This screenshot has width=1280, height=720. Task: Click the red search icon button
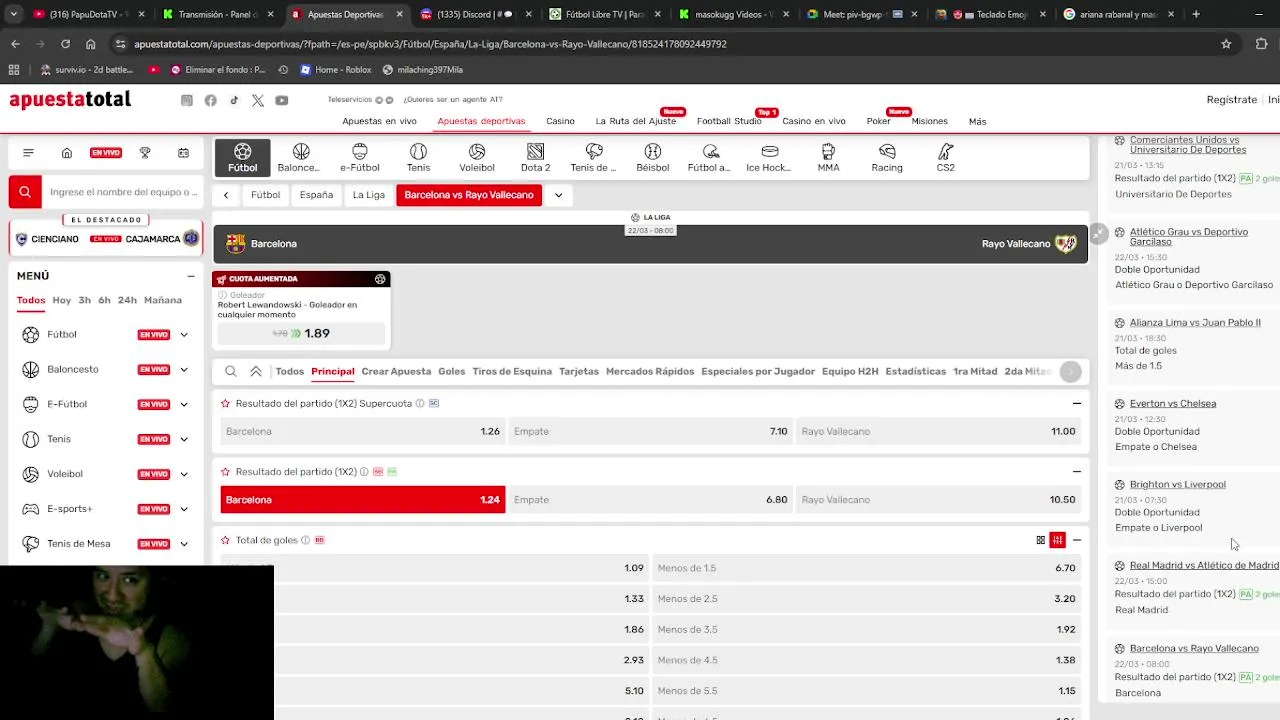coord(25,192)
